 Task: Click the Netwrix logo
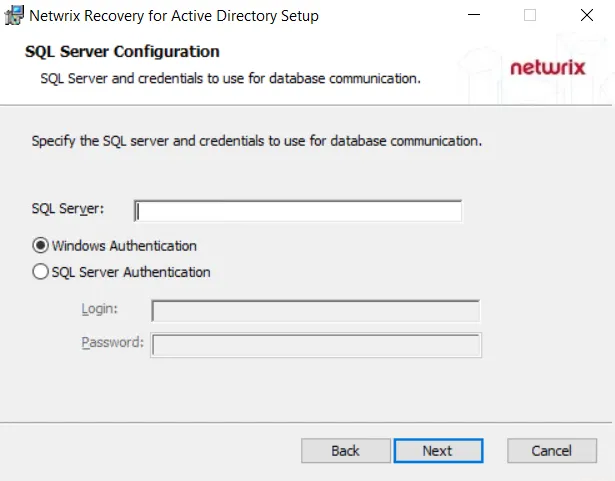pos(548,67)
